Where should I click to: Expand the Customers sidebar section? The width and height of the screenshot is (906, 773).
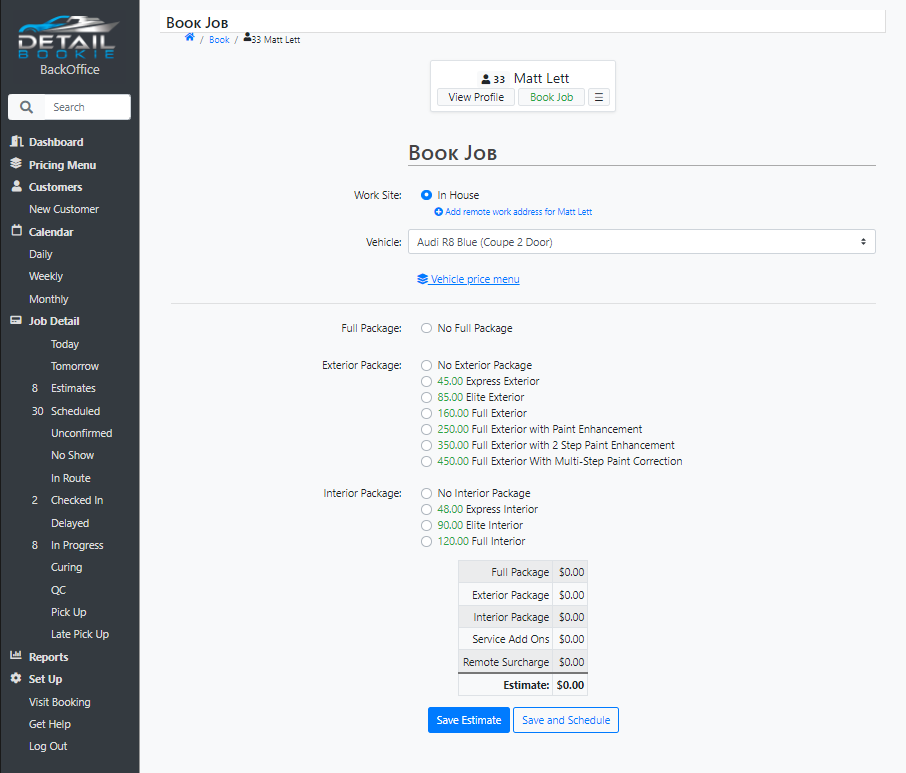[55, 186]
